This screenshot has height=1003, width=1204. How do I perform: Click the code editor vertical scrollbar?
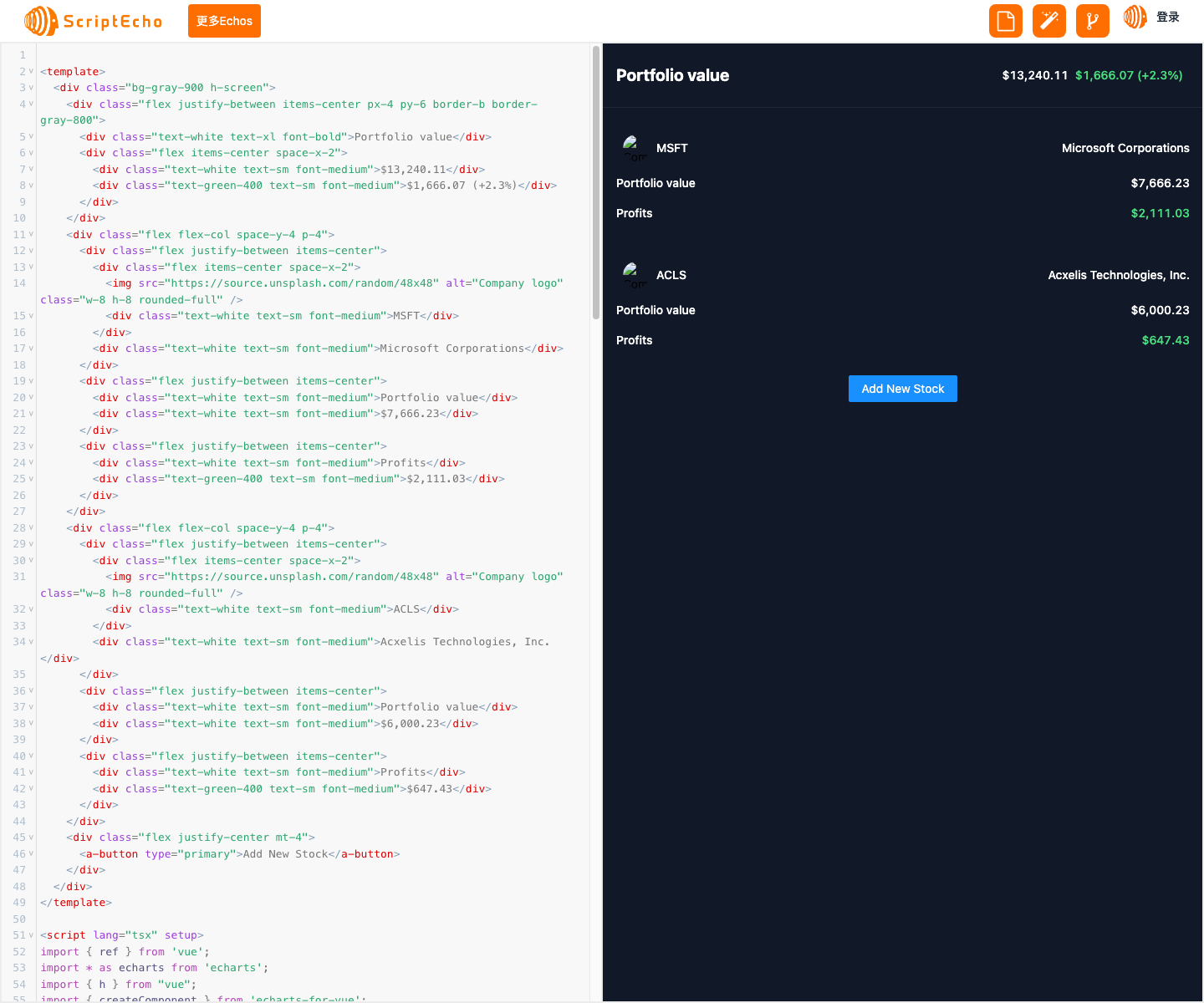pyautogui.click(x=596, y=182)
